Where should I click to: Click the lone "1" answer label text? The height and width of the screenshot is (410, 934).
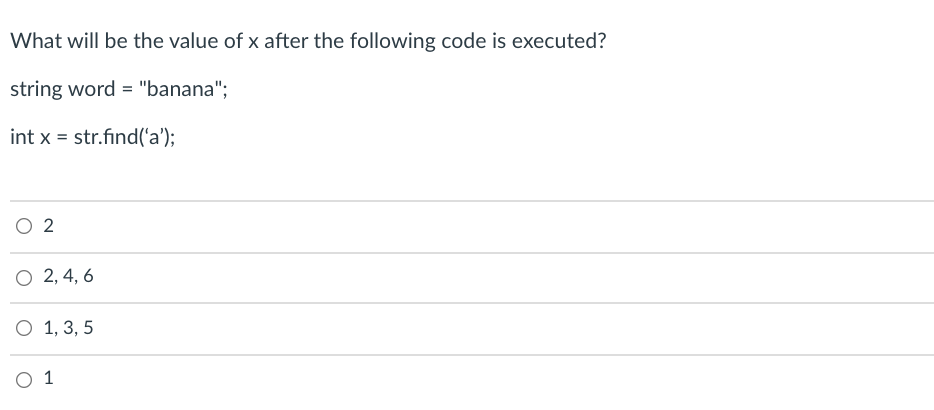[x=48, y=377]
